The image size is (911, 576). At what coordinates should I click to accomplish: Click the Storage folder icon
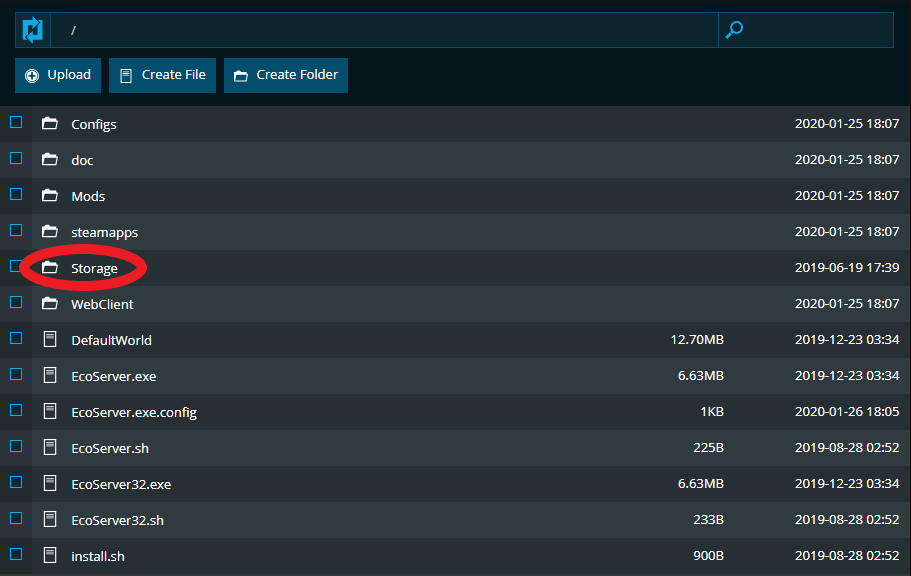tap(50, 267)
